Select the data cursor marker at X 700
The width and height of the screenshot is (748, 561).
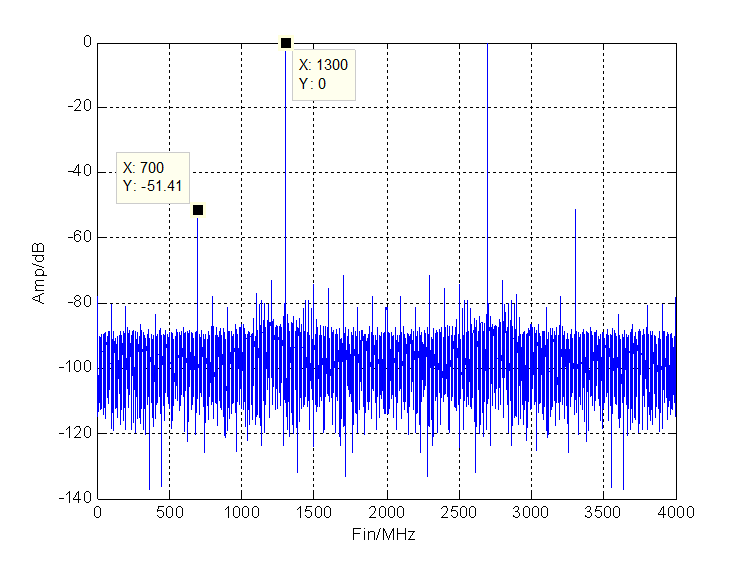click(198, 210)
